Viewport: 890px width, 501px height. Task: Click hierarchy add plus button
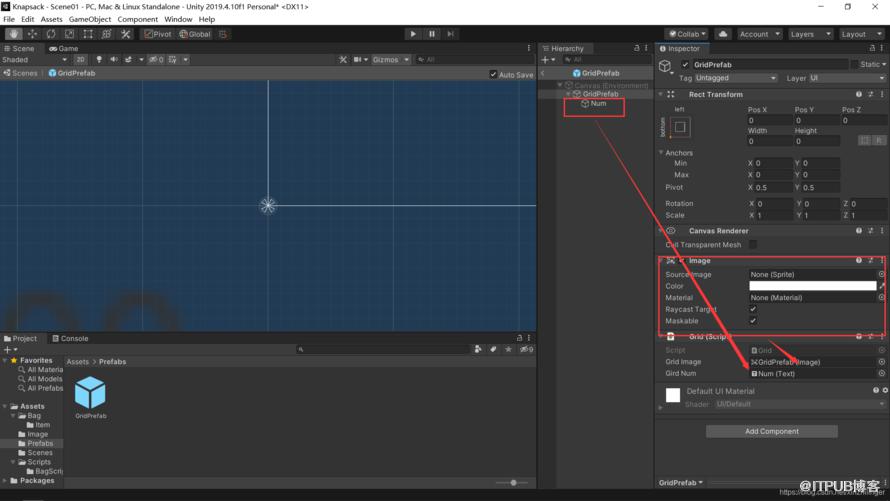tap(547, 60)
